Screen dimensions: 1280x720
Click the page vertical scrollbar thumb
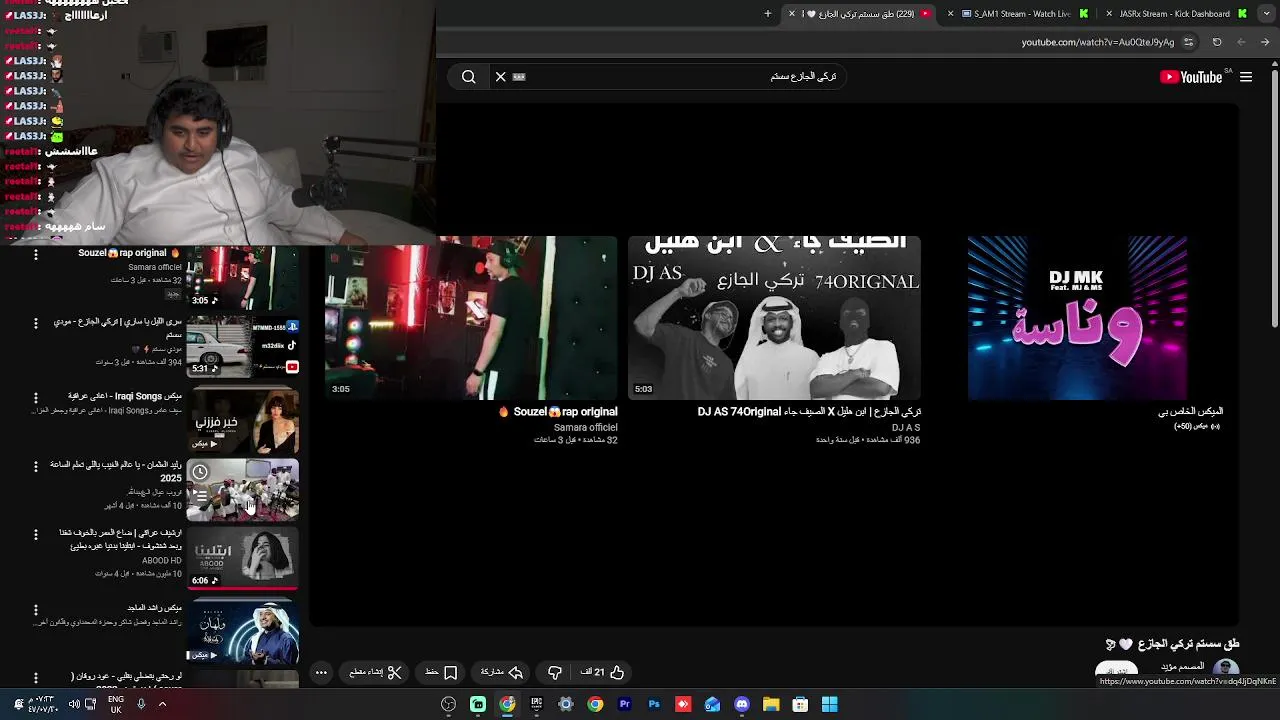pyautogui.click(x=1274, y=200)
